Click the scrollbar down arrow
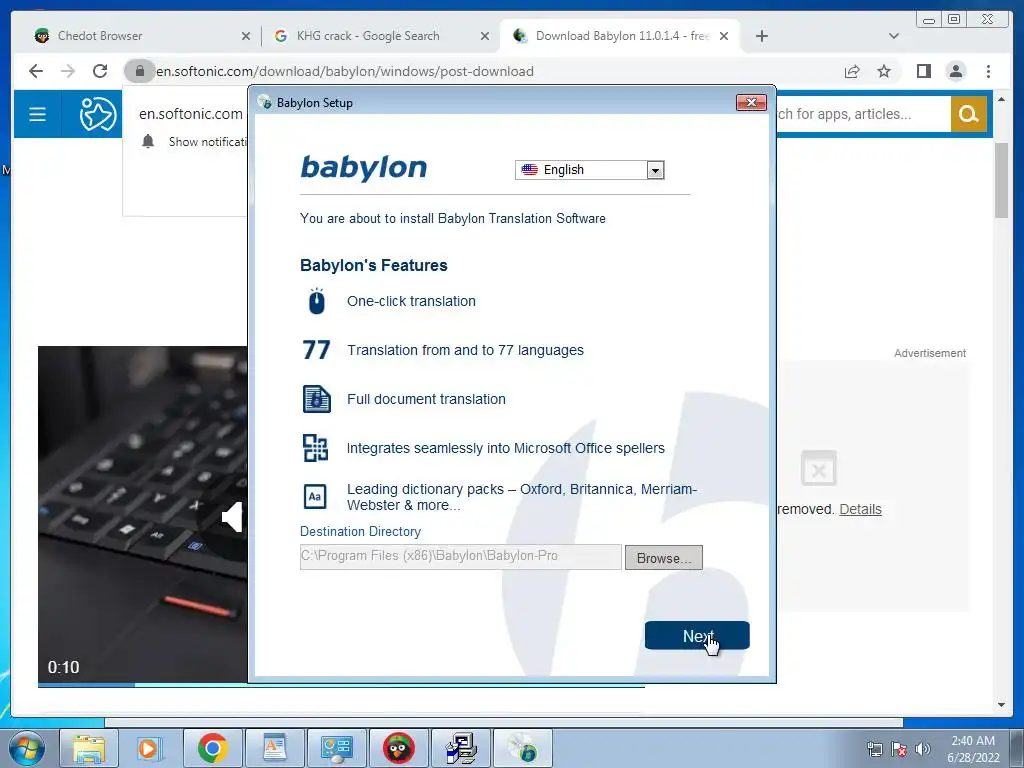The width and height of the screenshot is (1024, 768). tap(1001, 705)
